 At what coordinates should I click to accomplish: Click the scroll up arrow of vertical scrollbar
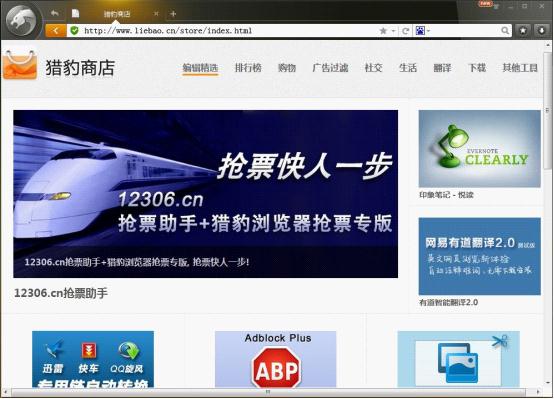(x=548, y=45)
